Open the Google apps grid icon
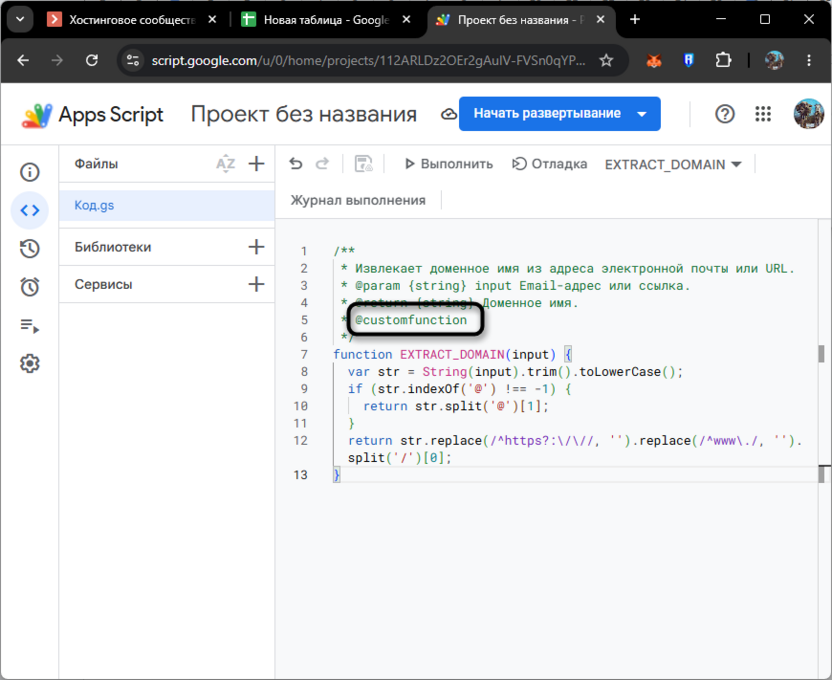This screenshot has height=680, width=832. coord(763,114)
